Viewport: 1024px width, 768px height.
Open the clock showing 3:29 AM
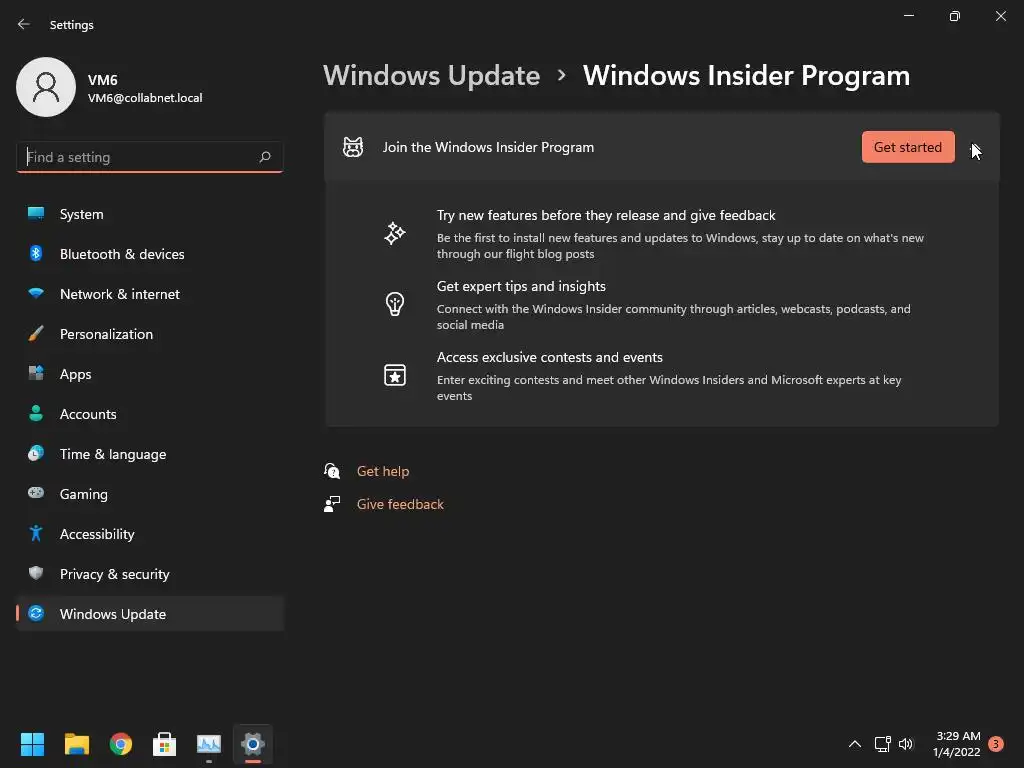957,744
